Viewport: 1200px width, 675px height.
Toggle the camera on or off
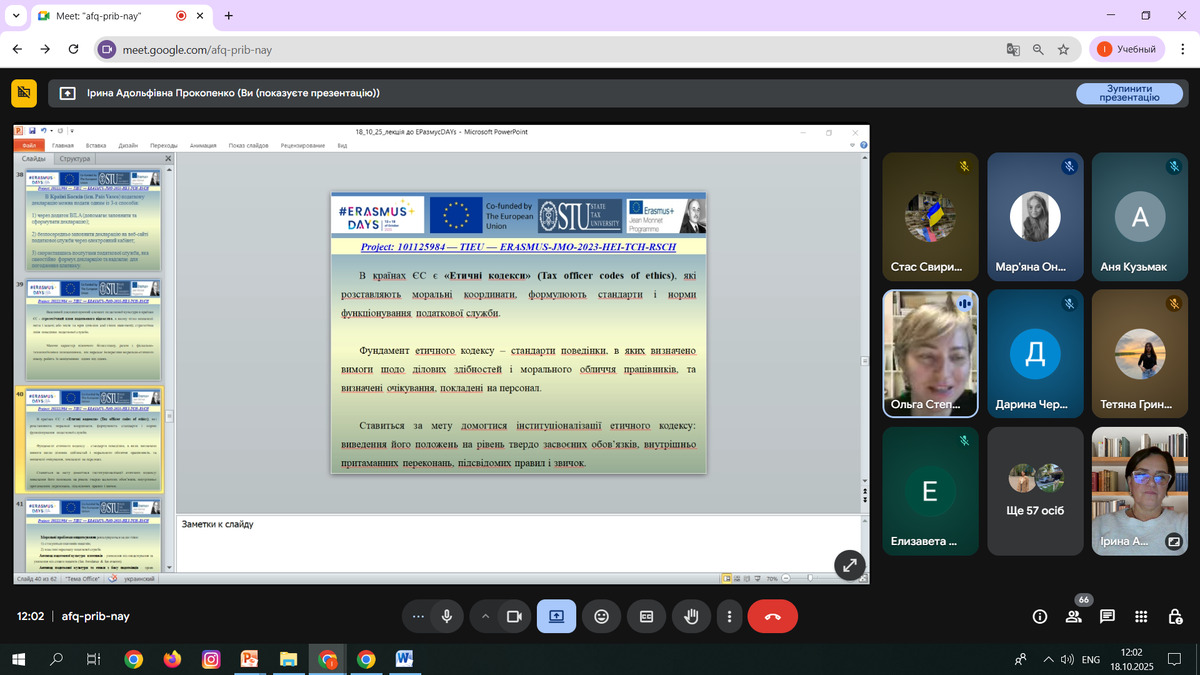pyautogui.click(x=514, y=616)
